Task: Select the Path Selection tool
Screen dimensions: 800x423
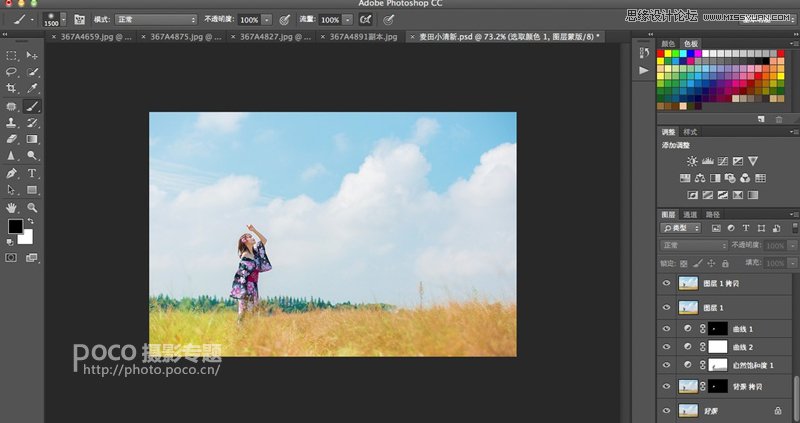Action: click(11, 190)
